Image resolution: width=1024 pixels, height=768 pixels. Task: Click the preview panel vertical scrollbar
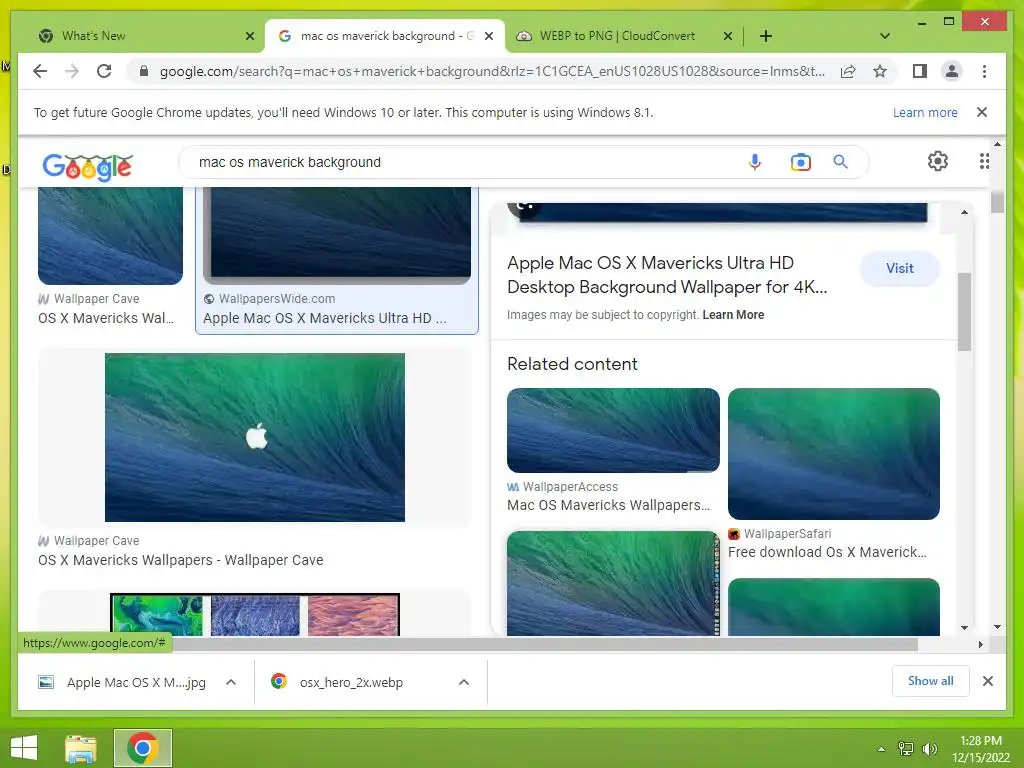964,312
